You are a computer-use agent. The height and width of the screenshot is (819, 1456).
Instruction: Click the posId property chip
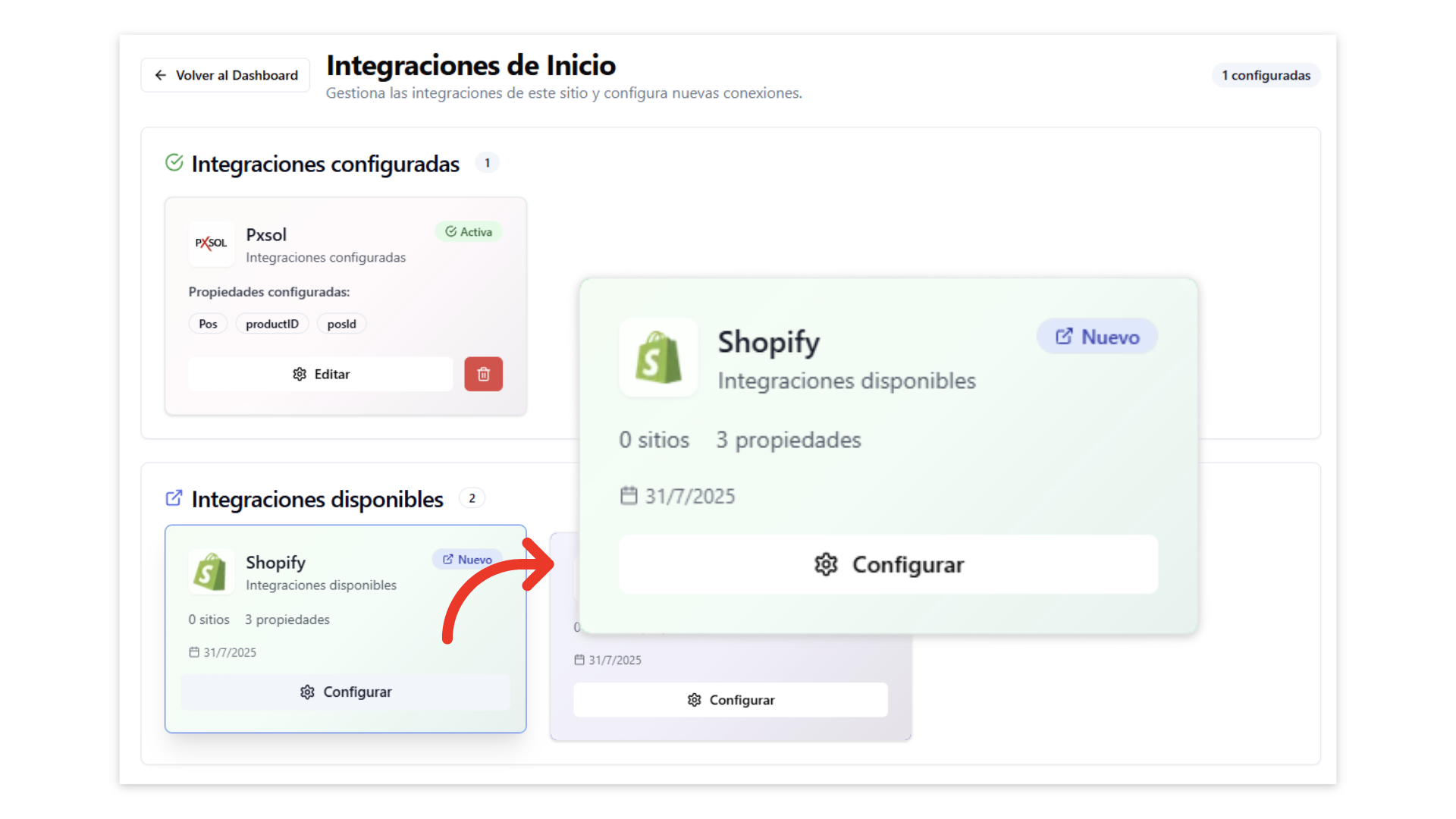[341, 324]
